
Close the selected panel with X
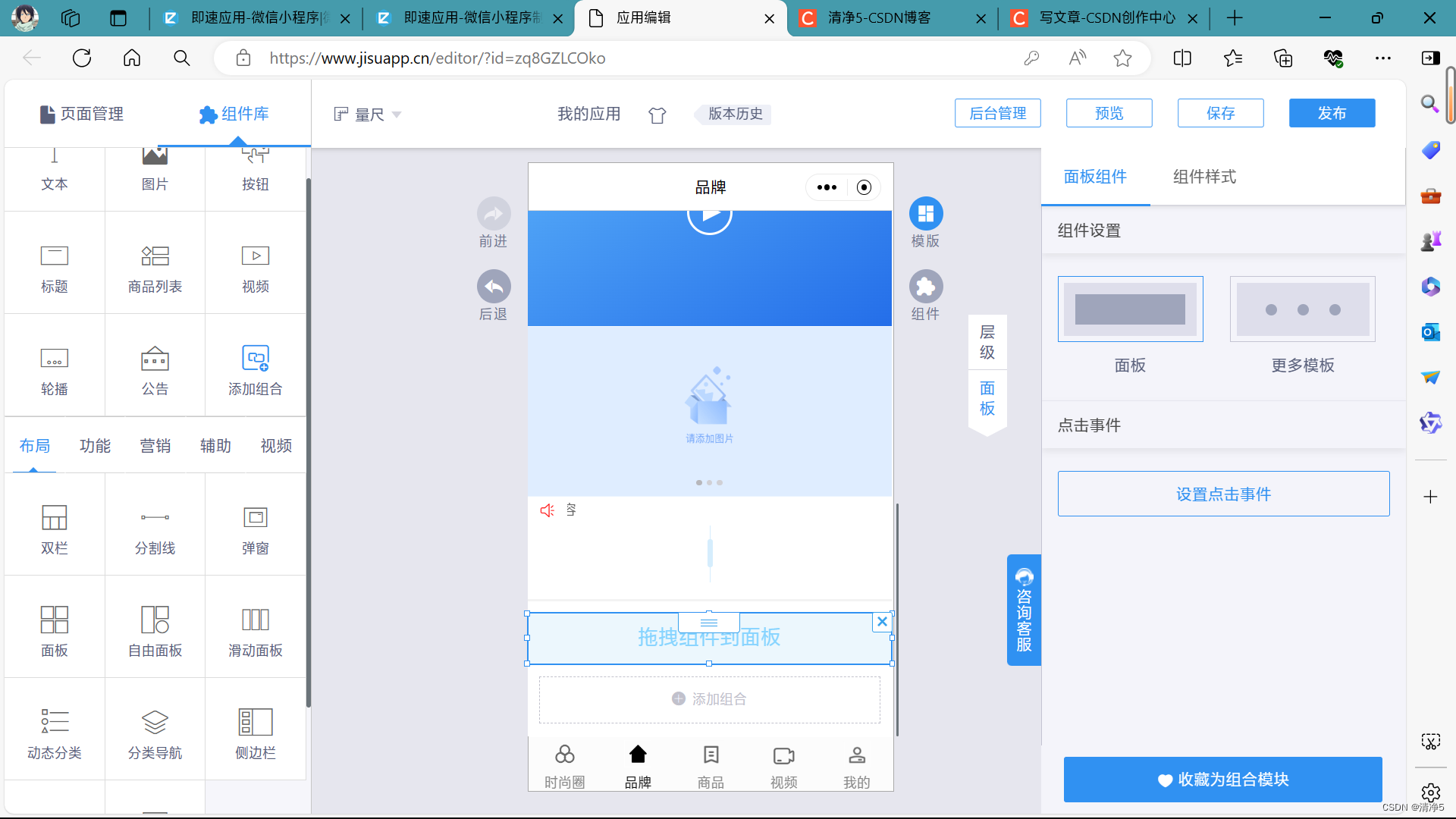pos(882,622)
